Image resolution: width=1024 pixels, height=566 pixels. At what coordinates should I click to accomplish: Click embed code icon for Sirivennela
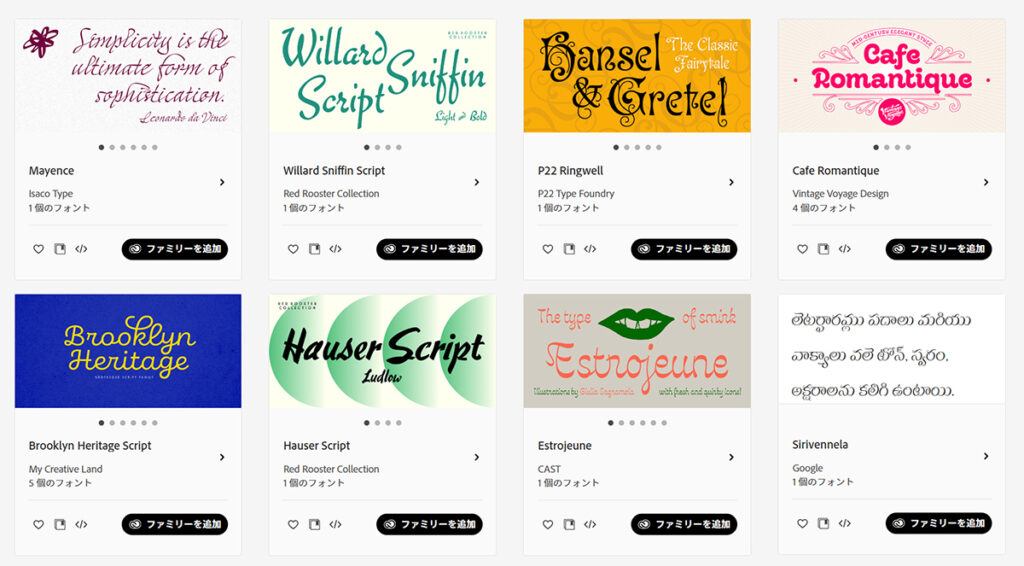coord(845,523)
